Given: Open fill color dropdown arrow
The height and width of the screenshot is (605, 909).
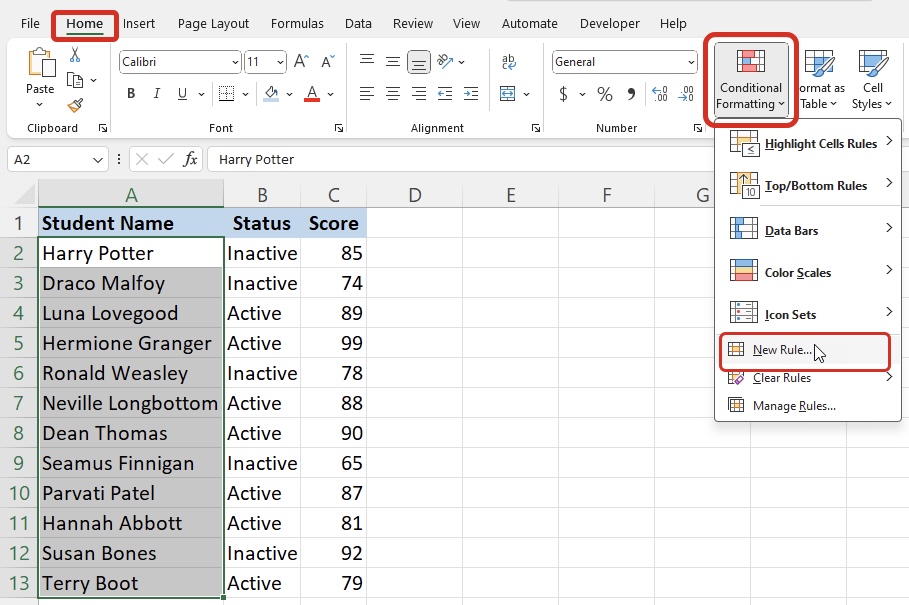Looking at the screenshot, I should click(289, 94).
